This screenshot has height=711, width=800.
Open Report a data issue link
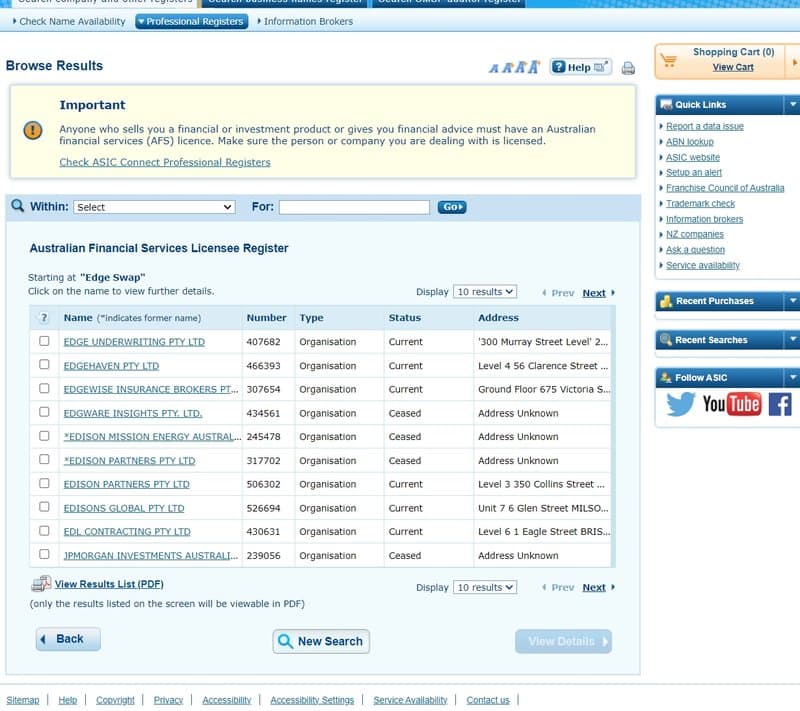coord(705,126)
